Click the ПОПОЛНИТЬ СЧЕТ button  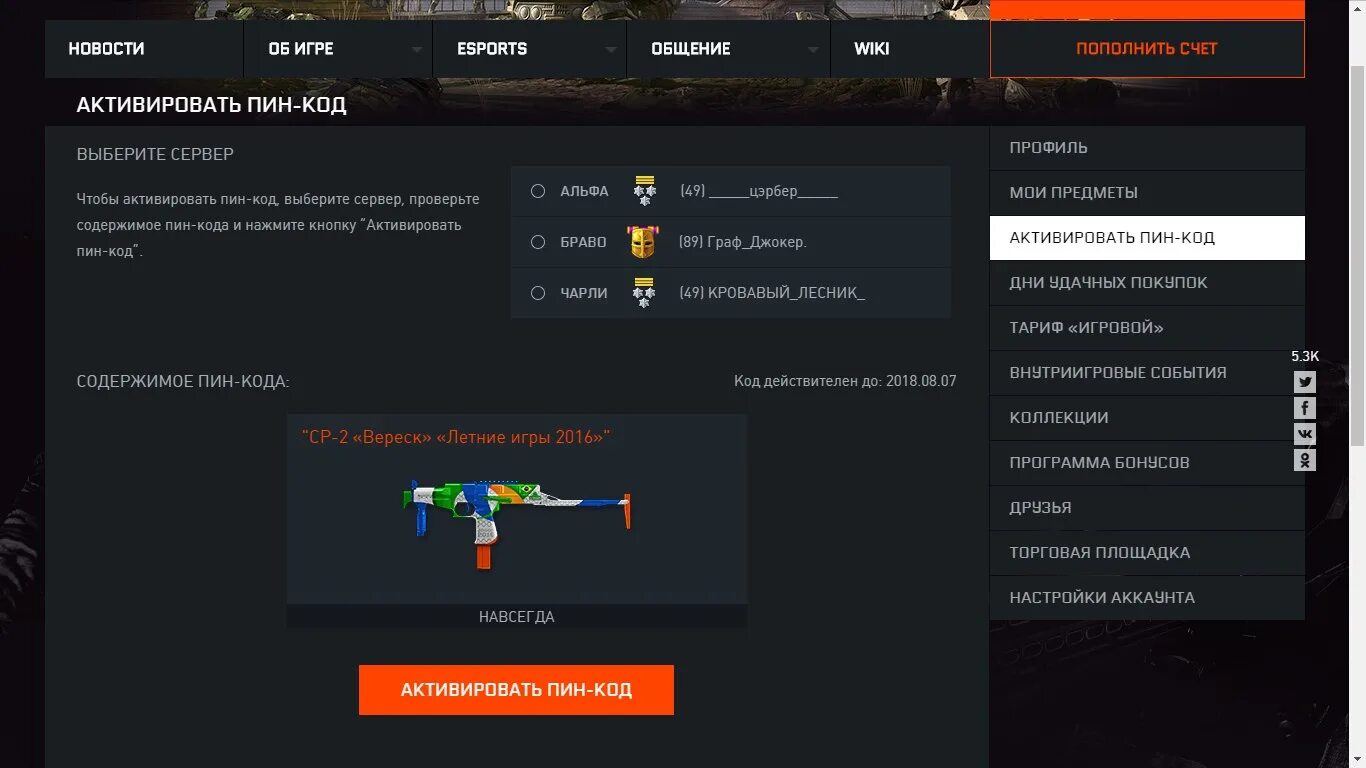coord(1147,49)
